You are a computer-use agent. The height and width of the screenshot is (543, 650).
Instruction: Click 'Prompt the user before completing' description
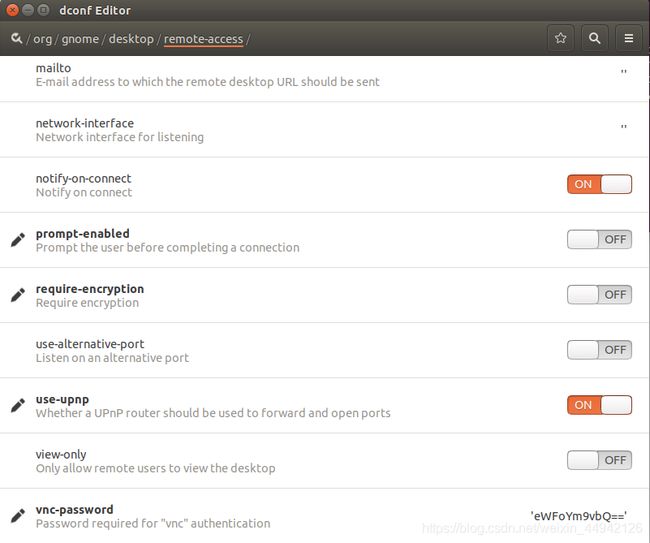[x=167, y=247]
